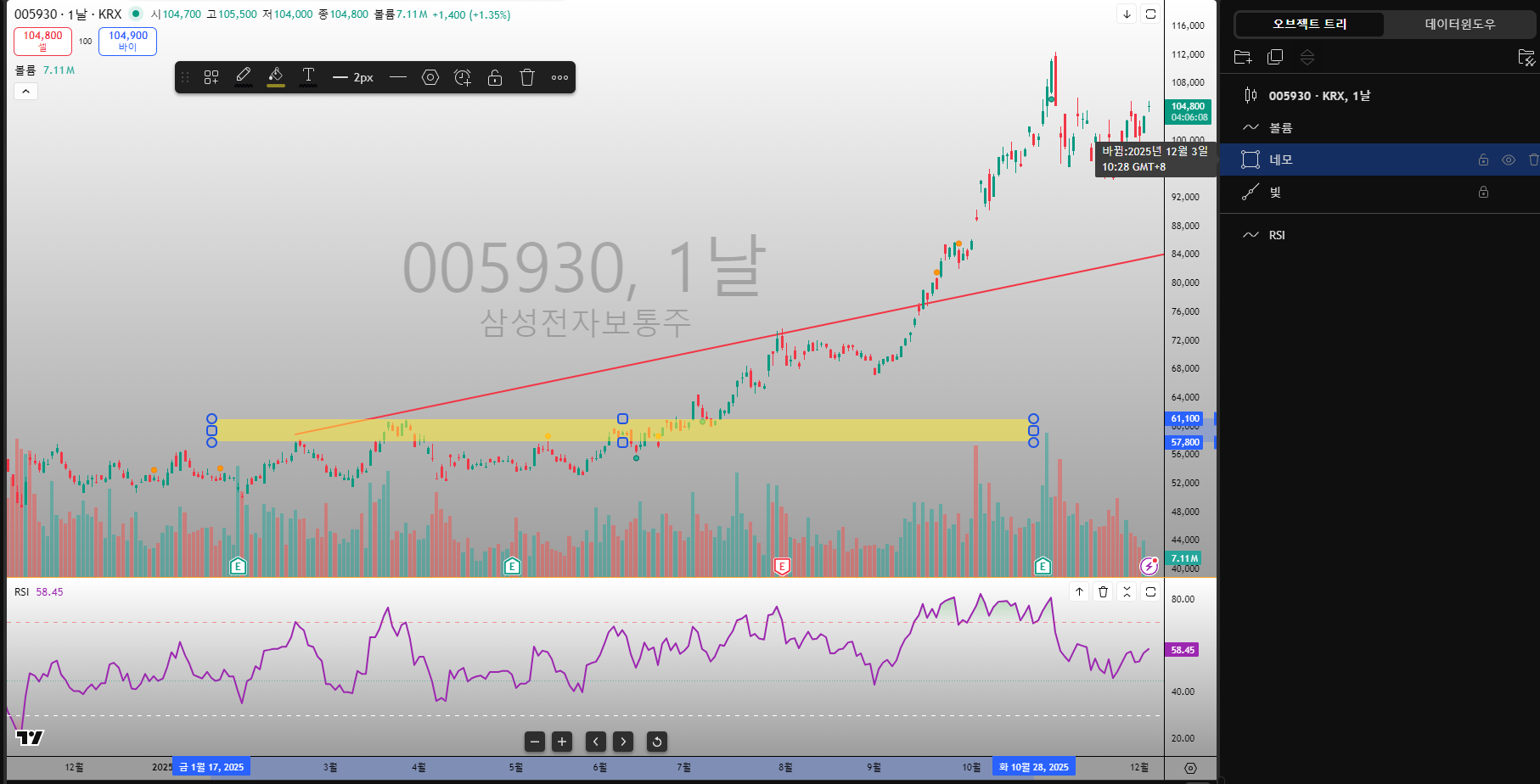
Task: Click the green E earnings marker near January
Action: tap(238, 566)
